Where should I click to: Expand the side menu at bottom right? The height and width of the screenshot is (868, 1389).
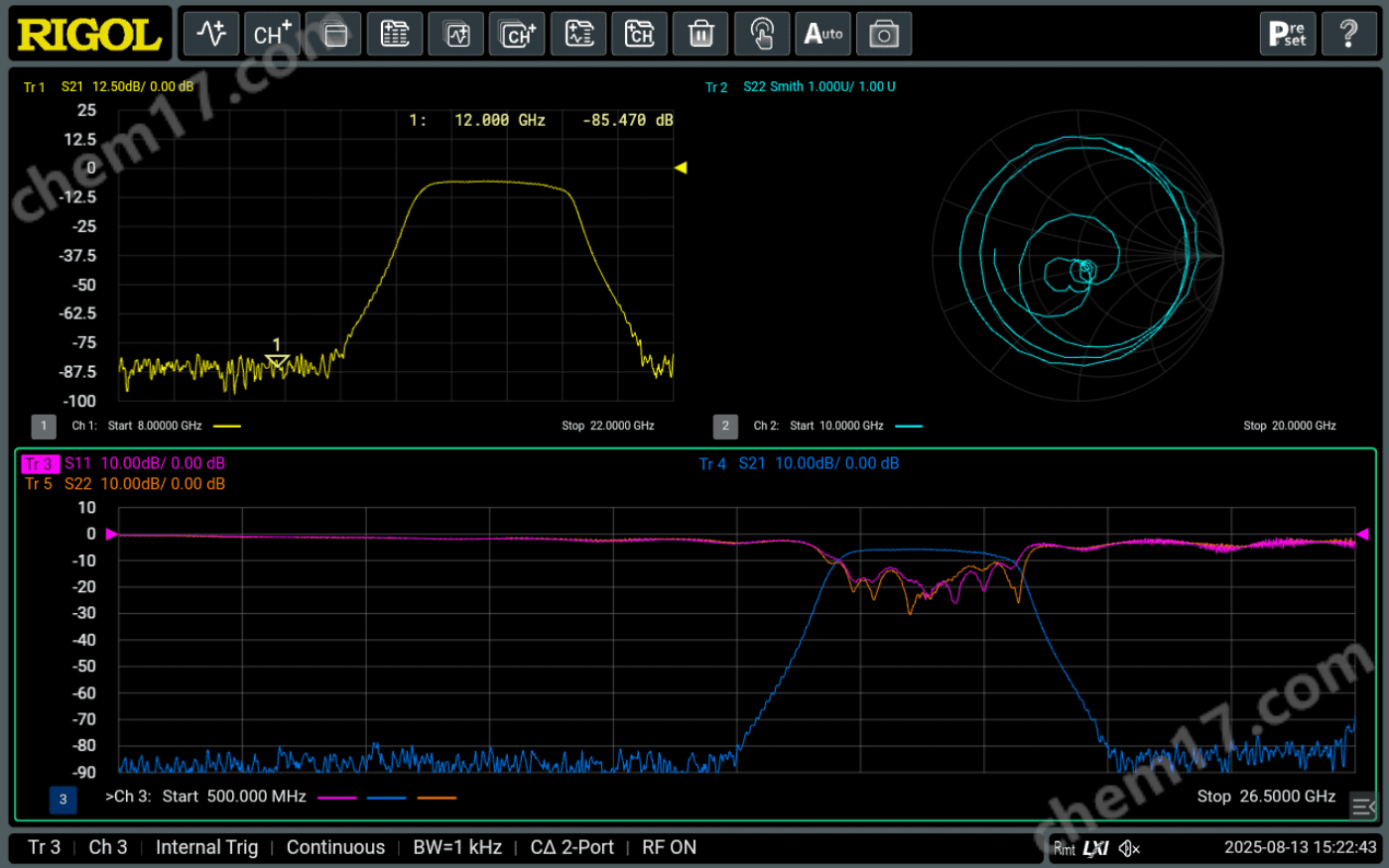[1363, 806]
